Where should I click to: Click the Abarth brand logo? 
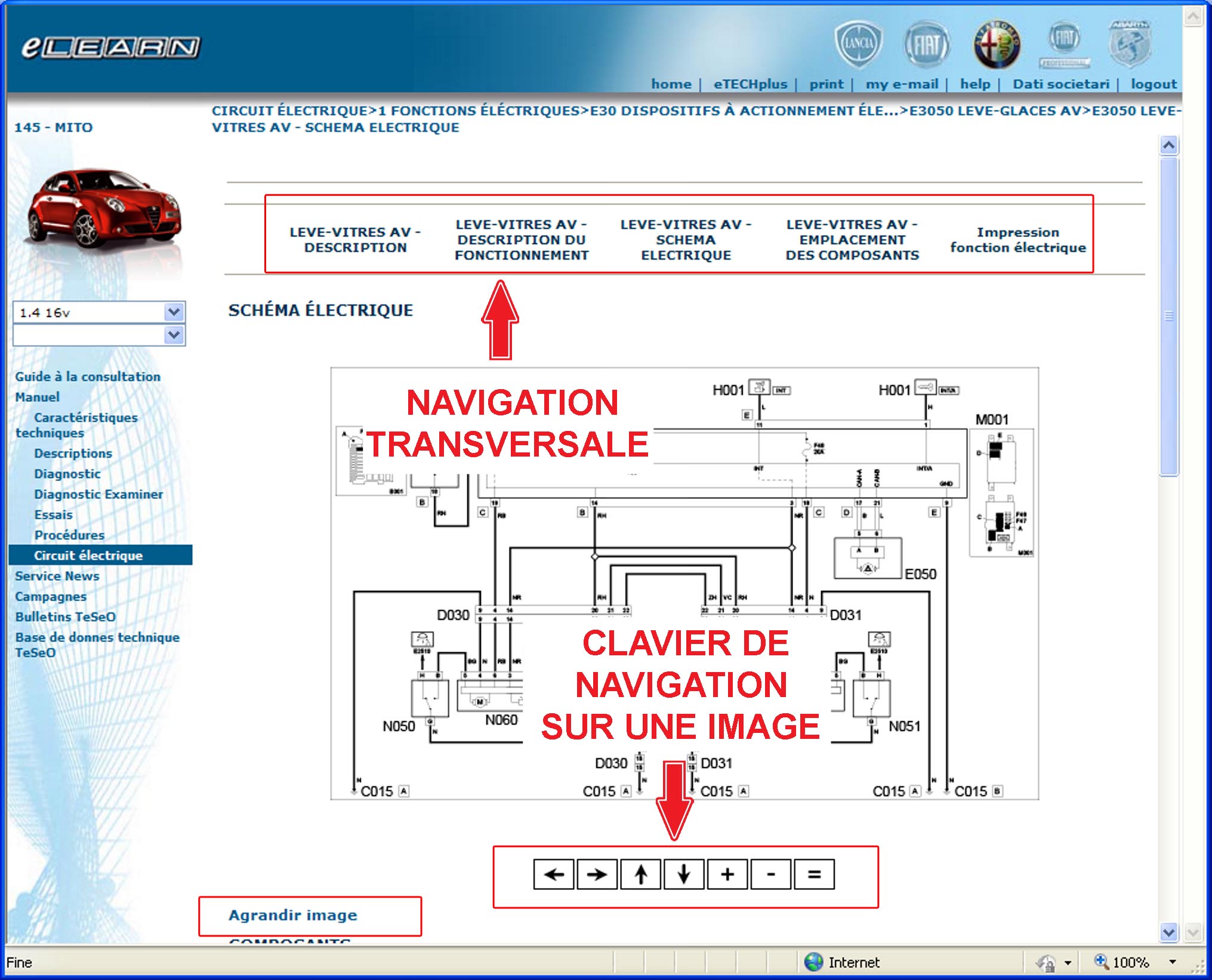pyautogui.click(x=1129, y=44)
